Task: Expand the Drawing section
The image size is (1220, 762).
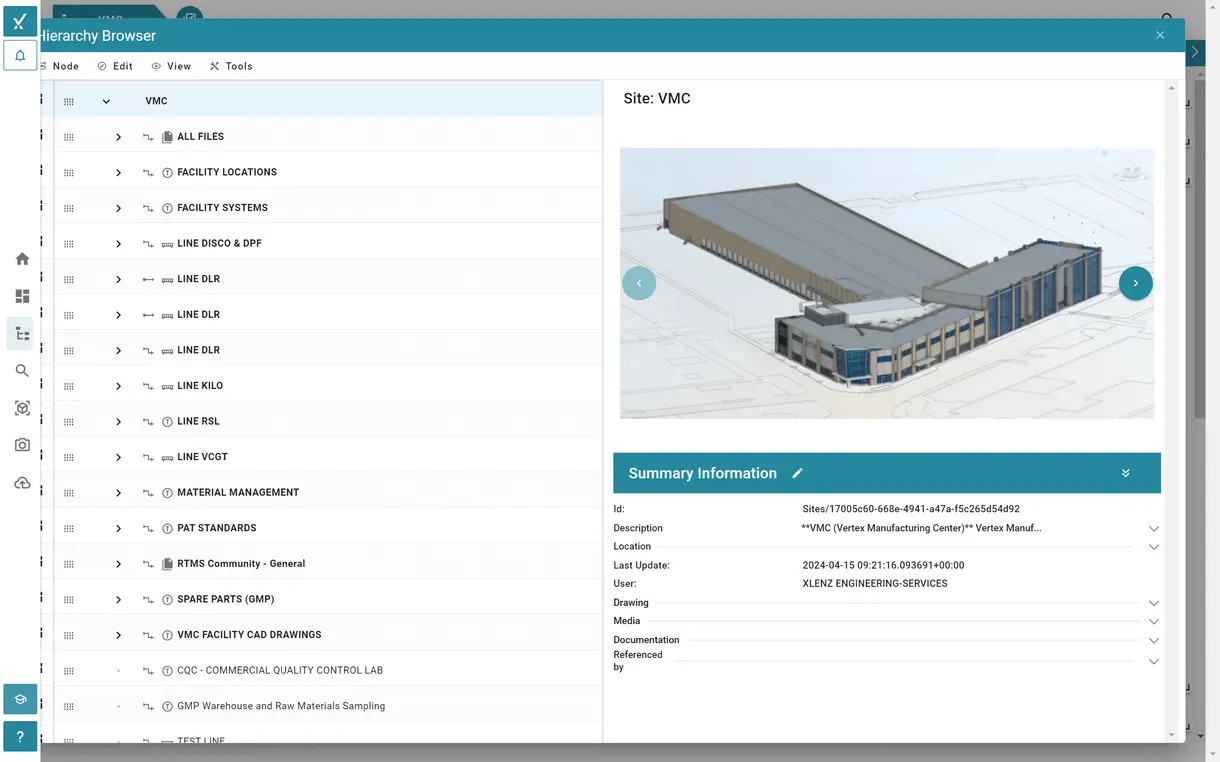Action: click(1153, 603)
